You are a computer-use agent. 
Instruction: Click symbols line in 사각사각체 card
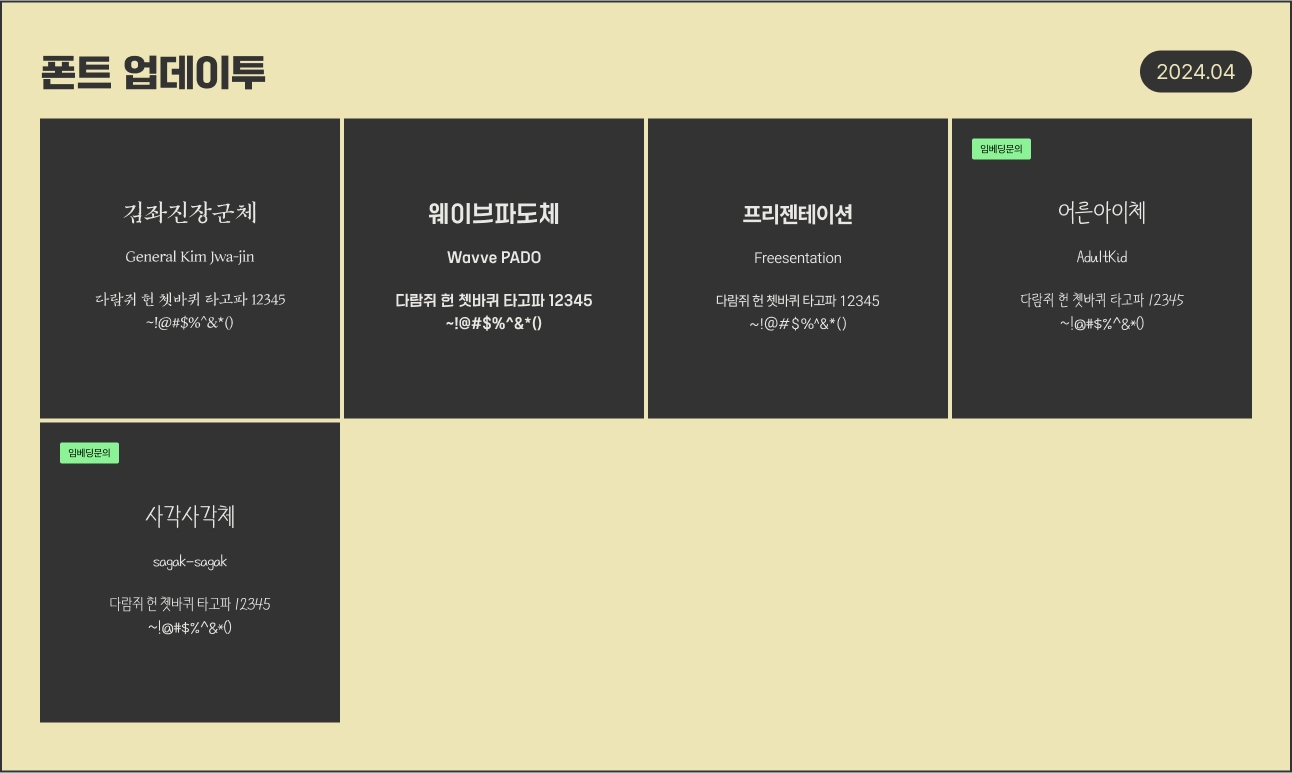tap(190, 627)
